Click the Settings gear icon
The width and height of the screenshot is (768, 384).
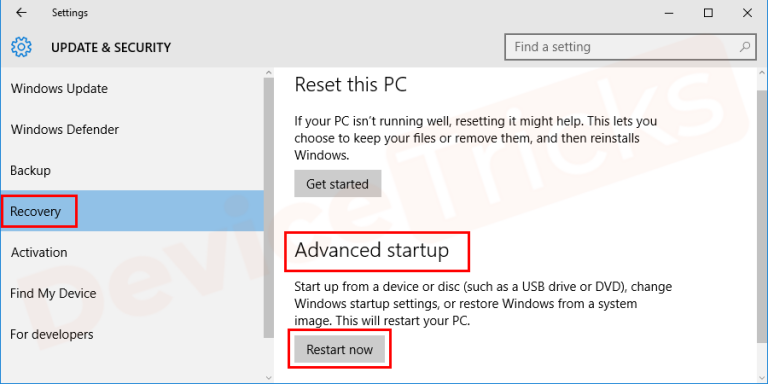click(x=21, y=48)
